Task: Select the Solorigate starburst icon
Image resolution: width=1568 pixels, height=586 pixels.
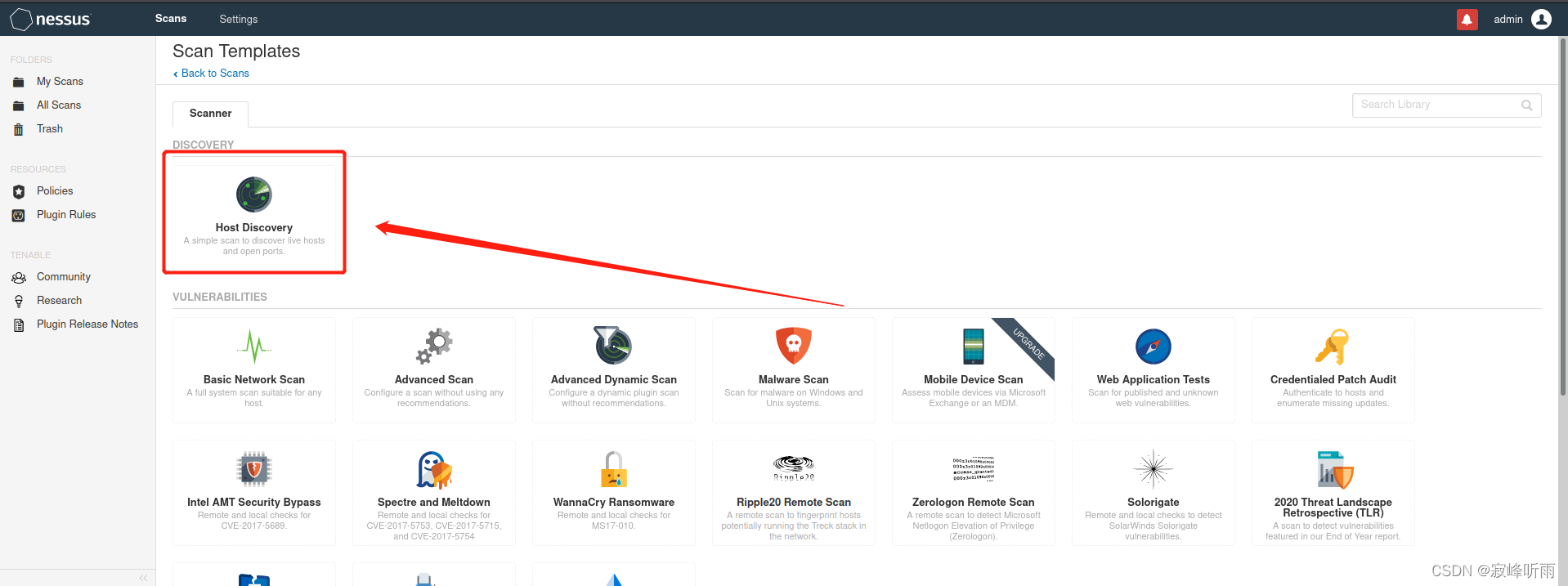Action: (1154, 468)
